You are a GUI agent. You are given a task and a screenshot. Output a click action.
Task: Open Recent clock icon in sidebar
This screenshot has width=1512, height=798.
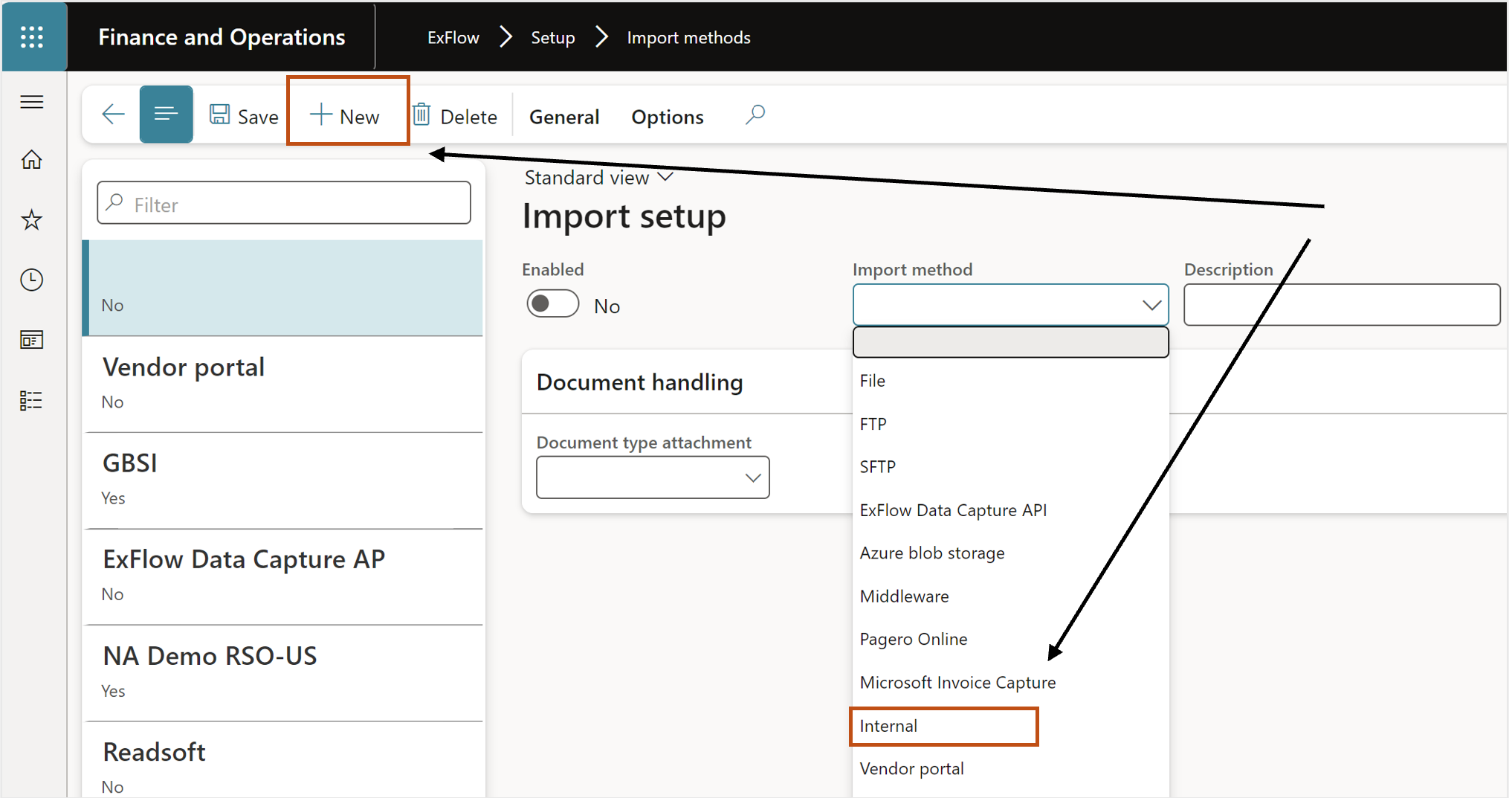tap(32, 280)
